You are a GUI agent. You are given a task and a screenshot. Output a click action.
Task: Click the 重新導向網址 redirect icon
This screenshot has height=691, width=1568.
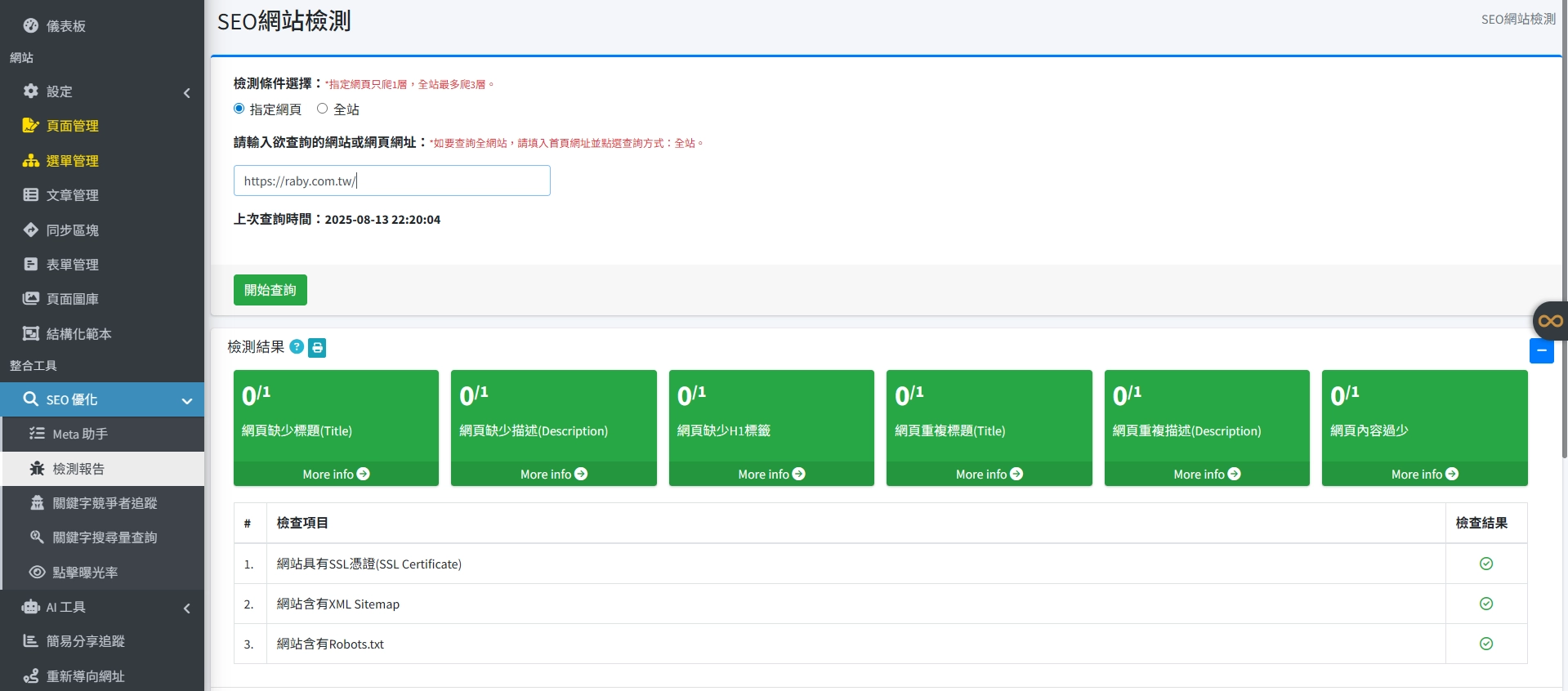point(31,675)
